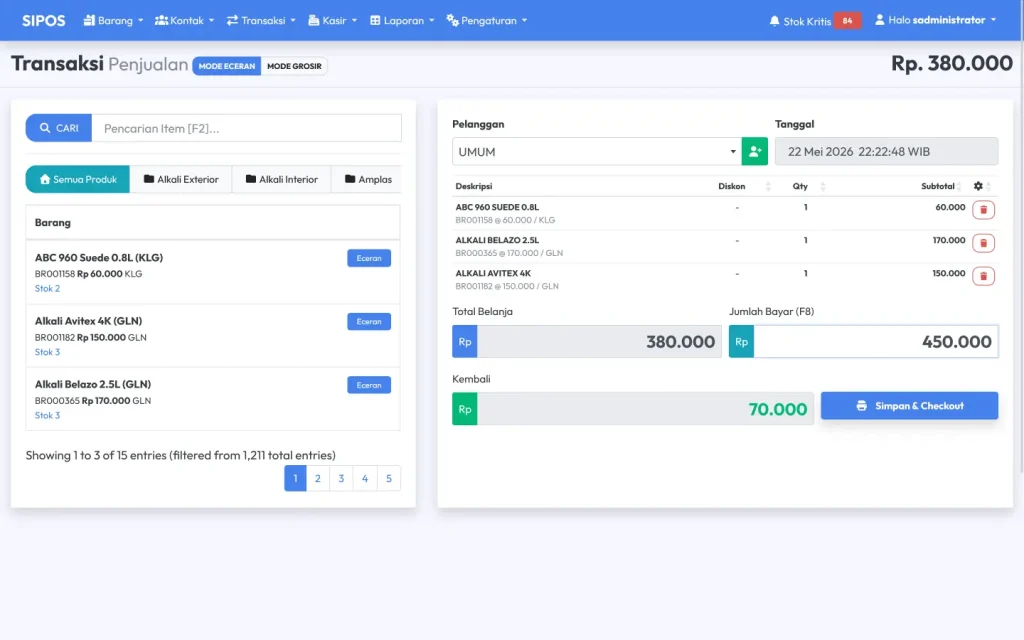
Task: Expand the Barang menu
Action: click(113, 21)
